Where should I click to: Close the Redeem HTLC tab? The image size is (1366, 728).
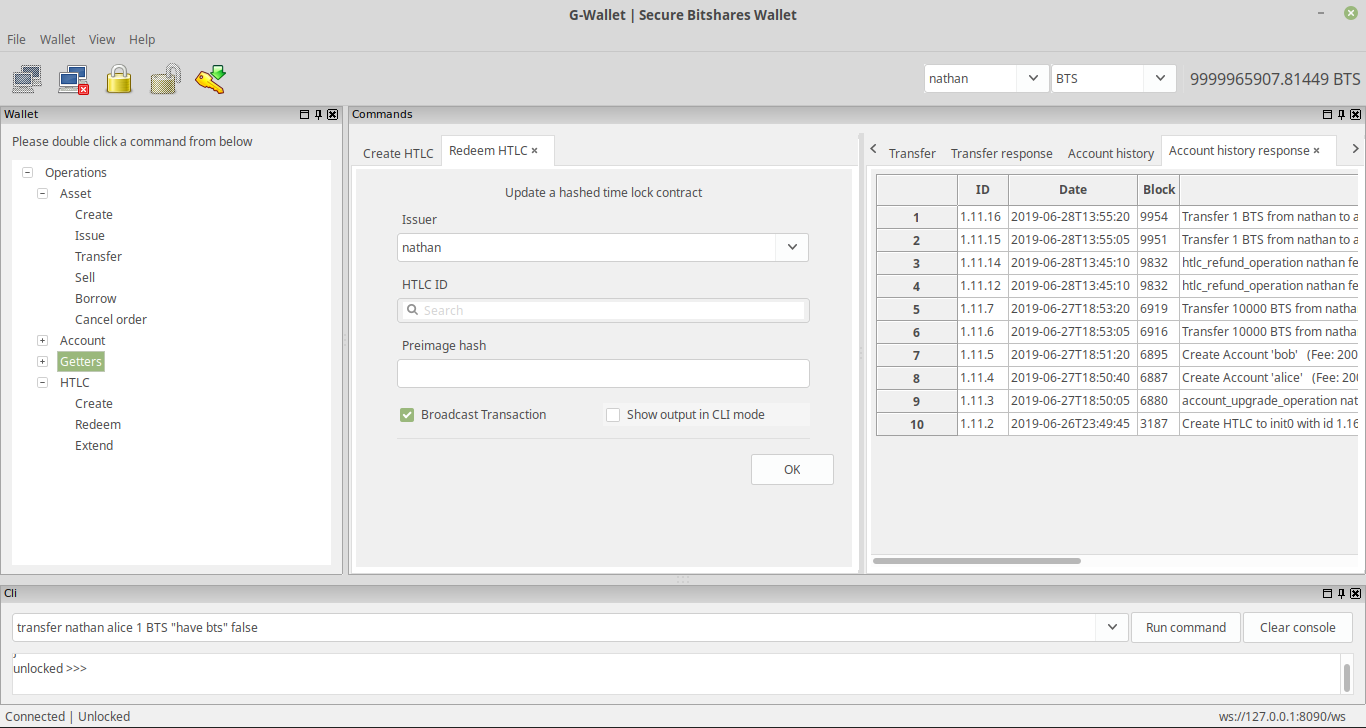pos(535,151)
